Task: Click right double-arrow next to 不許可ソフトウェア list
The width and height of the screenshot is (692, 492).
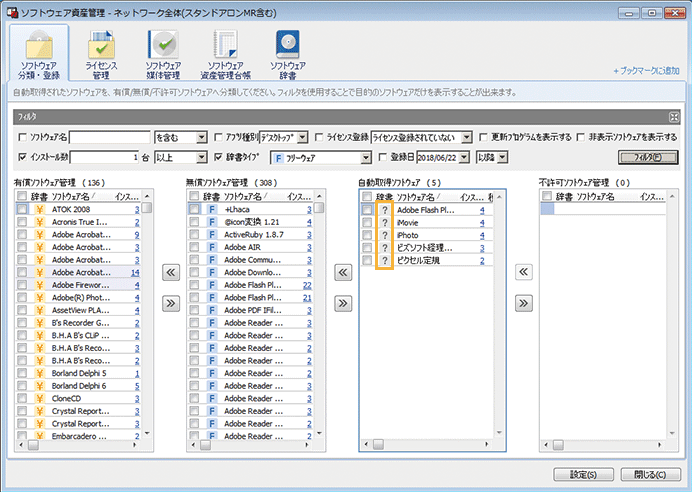Action: pos(523,303)
